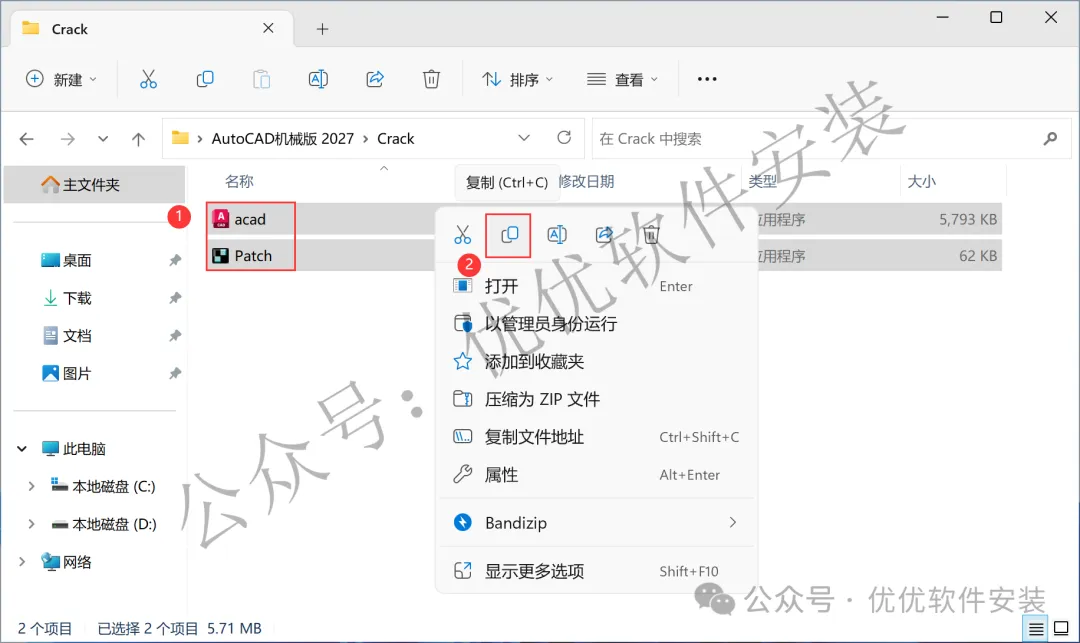Expand the 本地磁盘 (D:) node

pyautogui.click(x=31, y=525)
